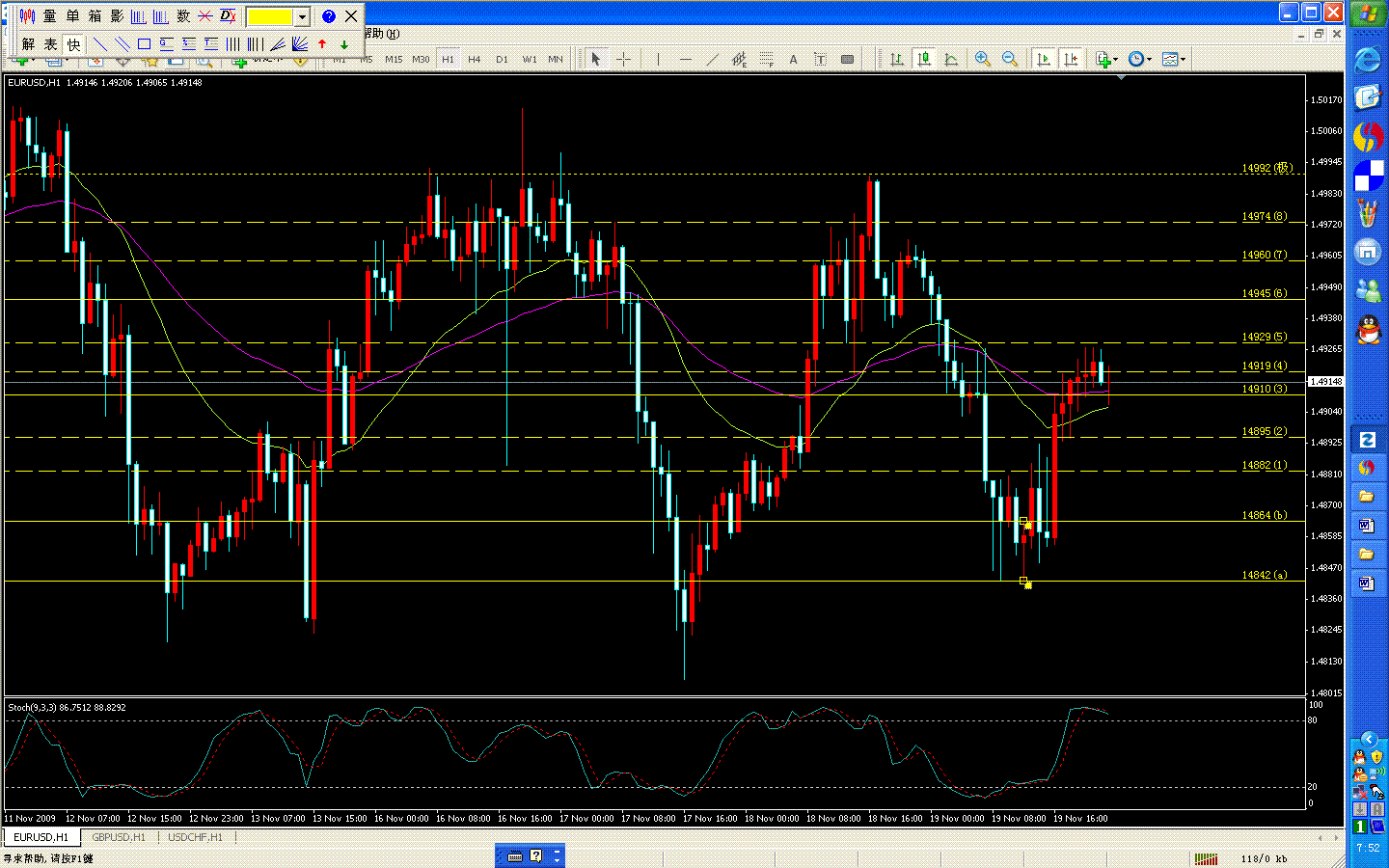Switch to the USDCHF,H1 chart tab
1389x868 pixels.
tap(195, 837)
